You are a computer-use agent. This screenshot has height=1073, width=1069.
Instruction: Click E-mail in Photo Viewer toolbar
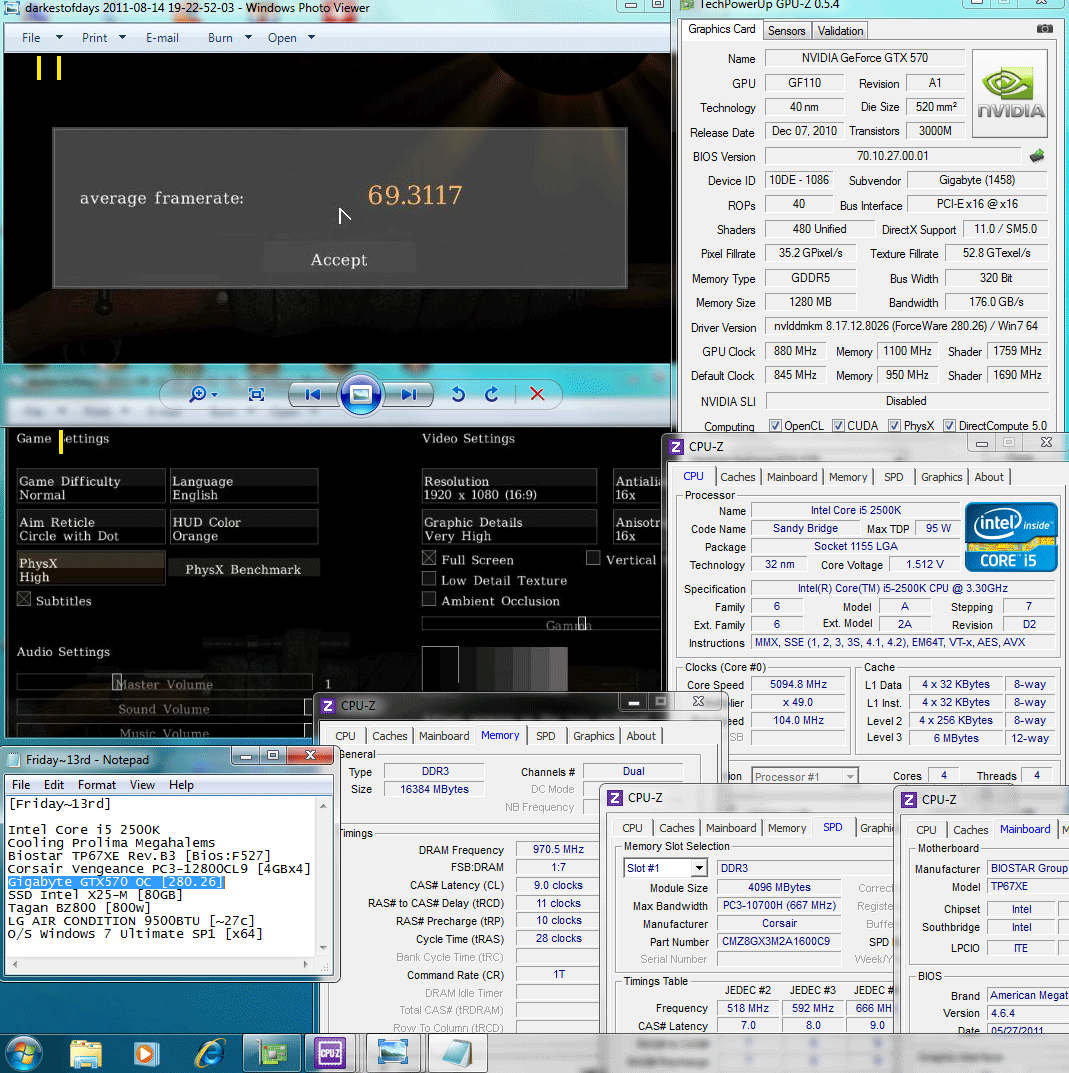point(162,38)
